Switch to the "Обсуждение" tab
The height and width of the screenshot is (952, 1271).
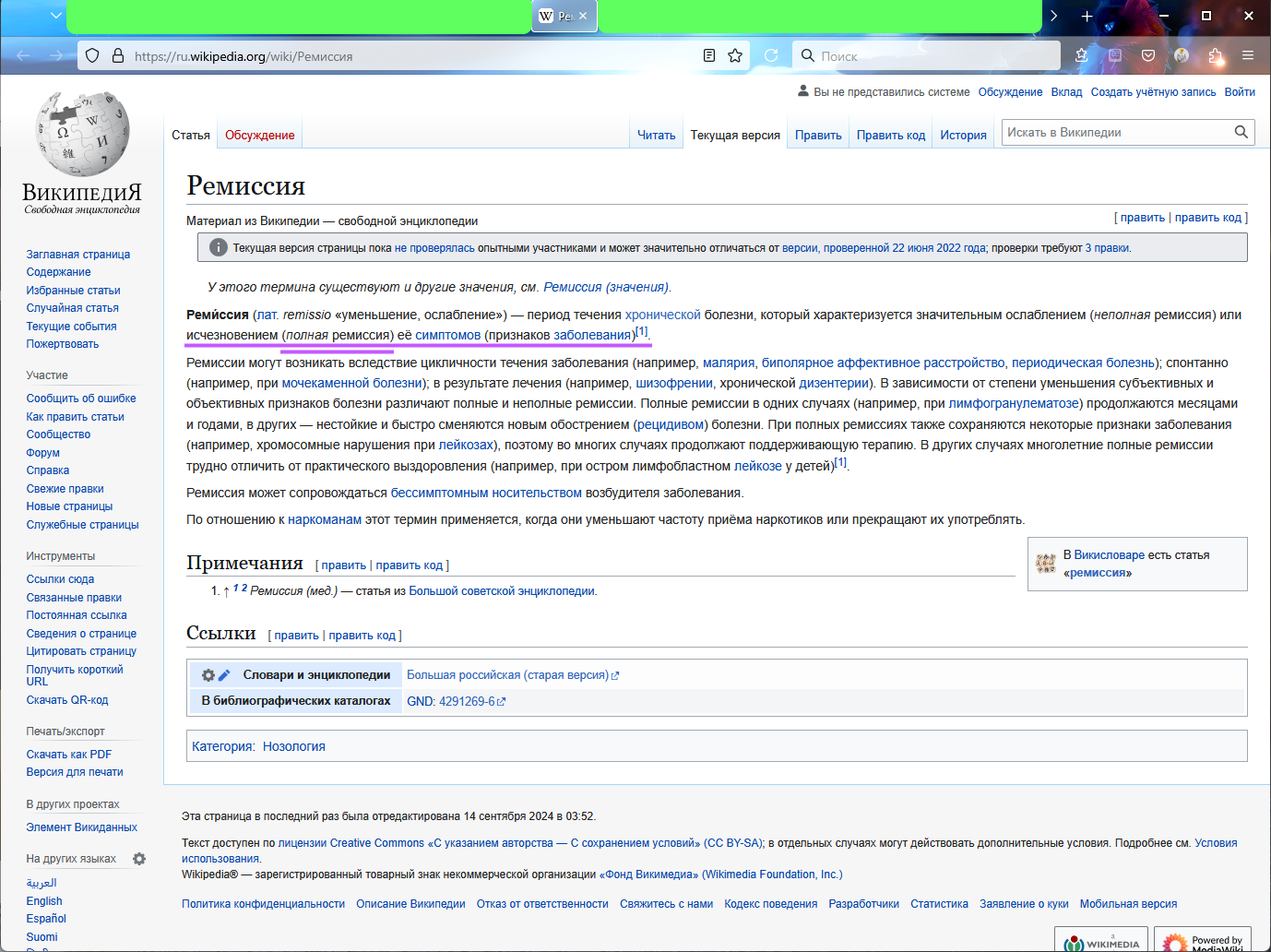tap(260, 135)
